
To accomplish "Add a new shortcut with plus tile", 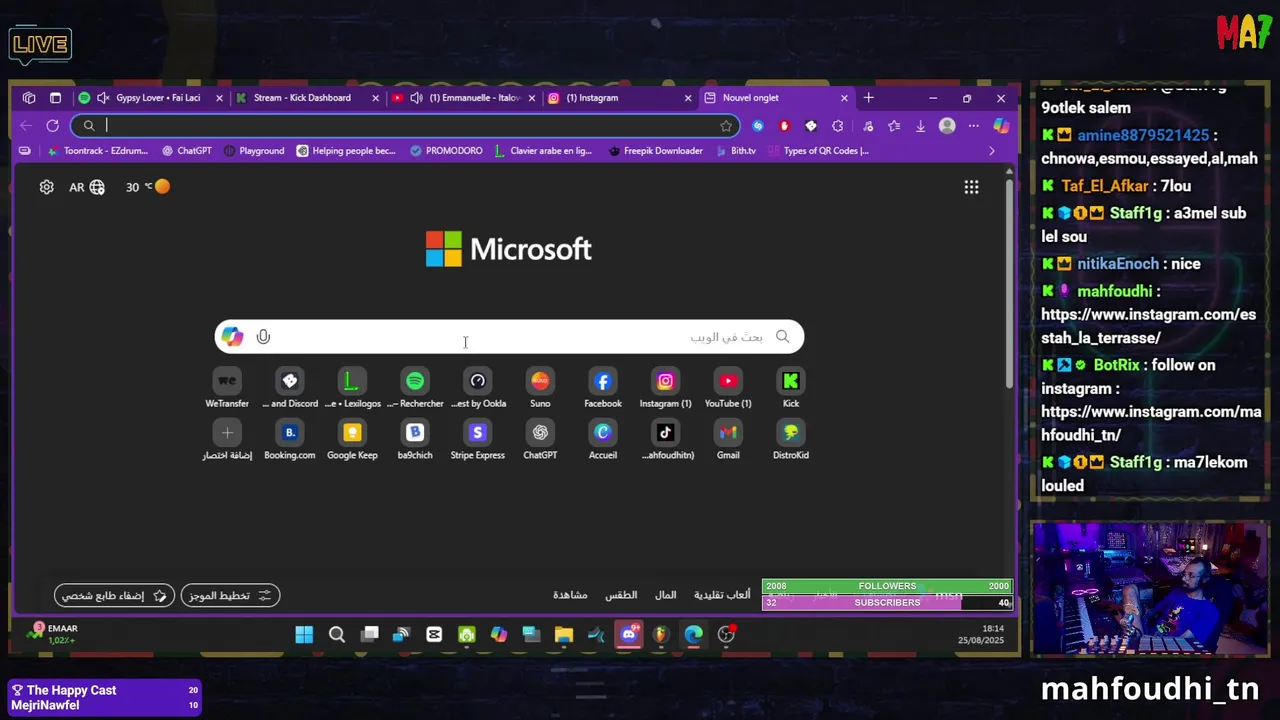I will pos(227,440).
